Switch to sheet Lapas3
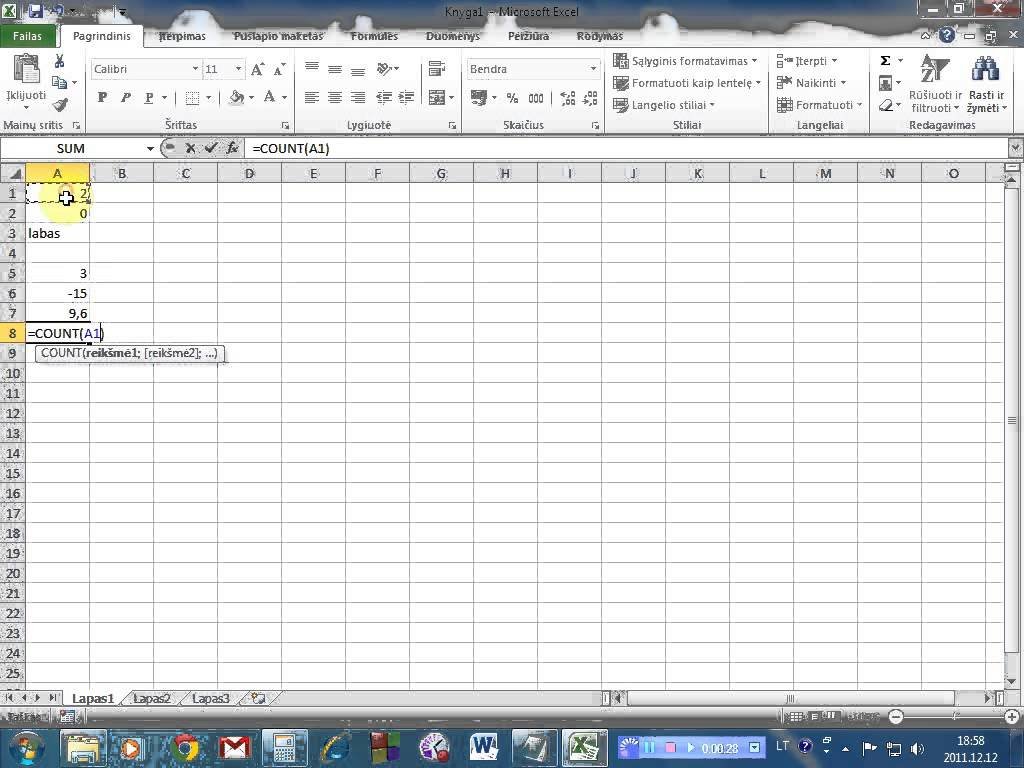The width and height of the screenshot is (1024, 768). click(x=210, y=698)
